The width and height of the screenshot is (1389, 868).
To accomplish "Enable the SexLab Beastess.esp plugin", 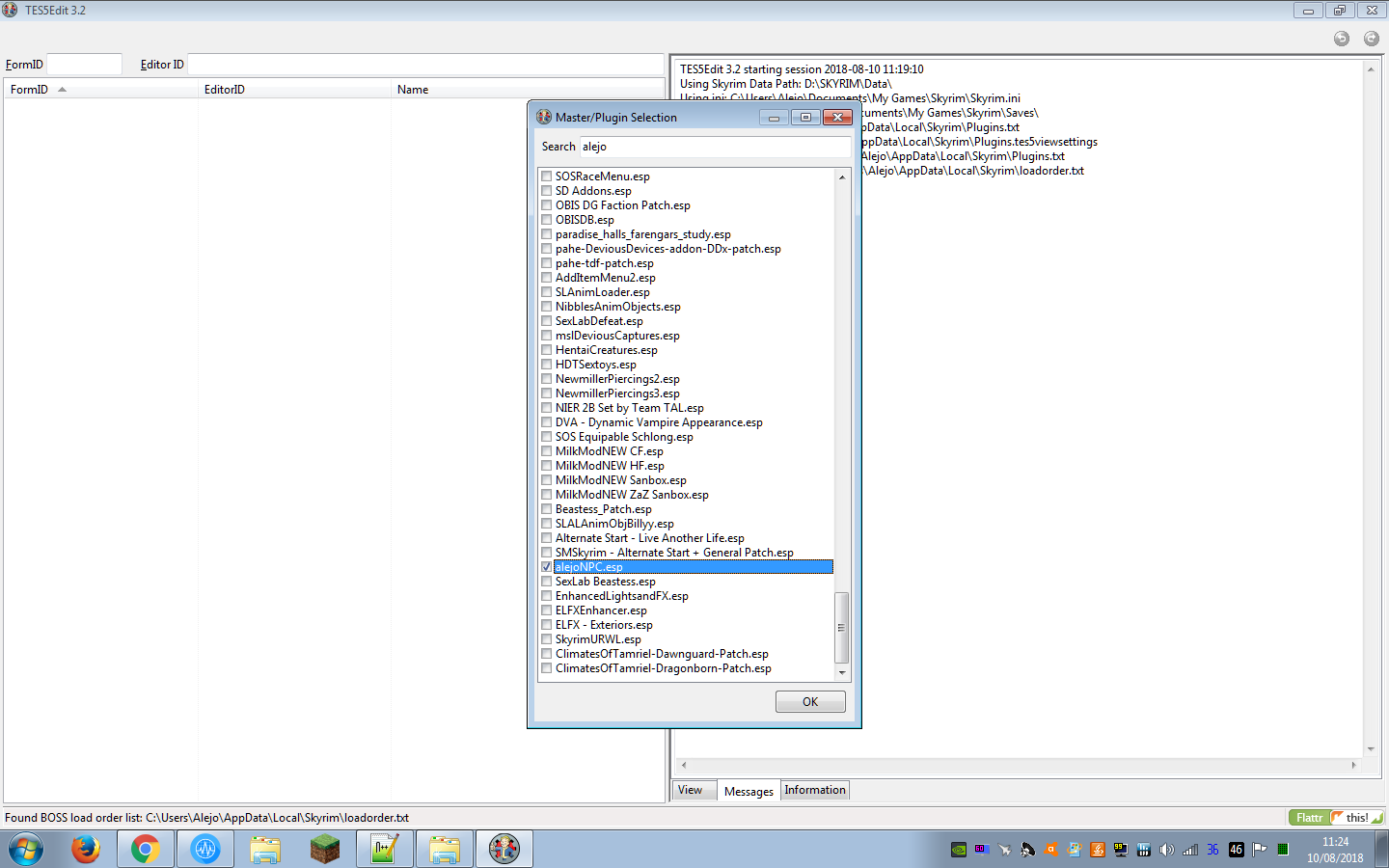I will coord(546,581).
